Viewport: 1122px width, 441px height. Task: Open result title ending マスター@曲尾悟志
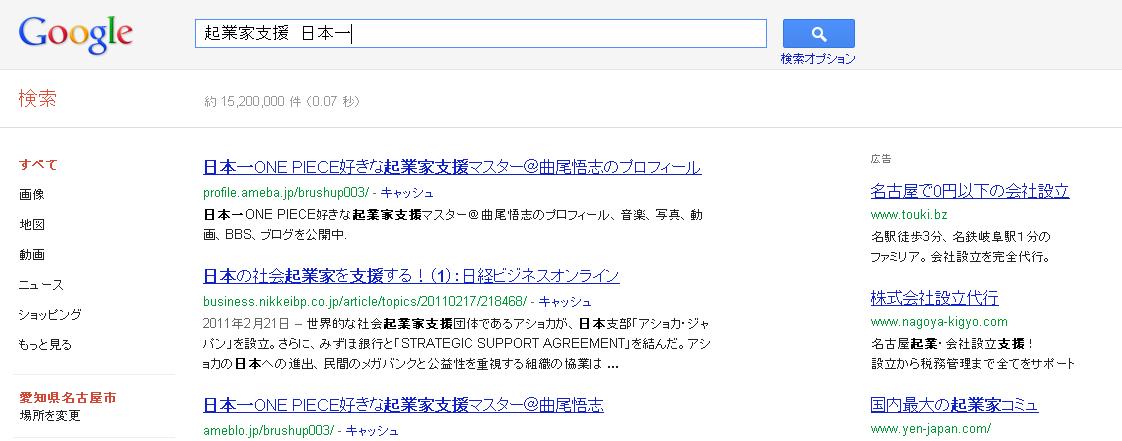coord(404,405)
